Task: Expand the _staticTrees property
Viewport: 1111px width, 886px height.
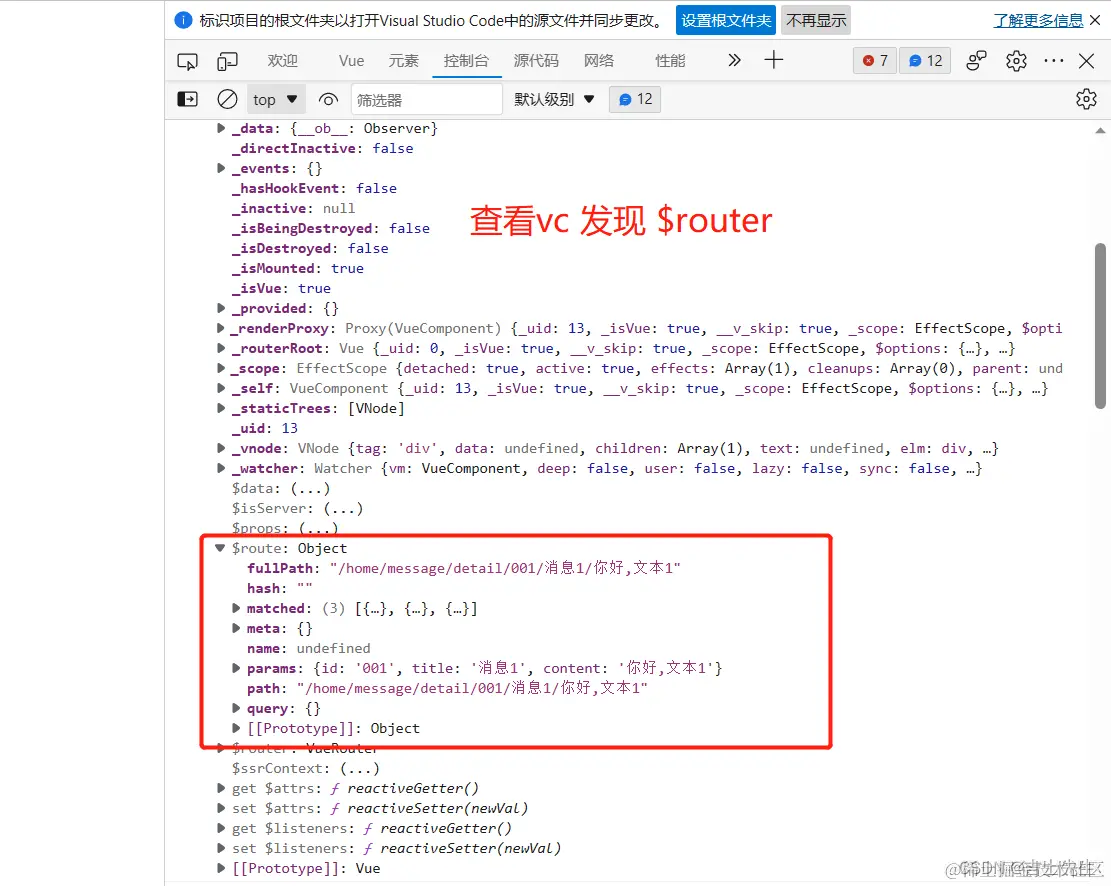Action: 221,408
